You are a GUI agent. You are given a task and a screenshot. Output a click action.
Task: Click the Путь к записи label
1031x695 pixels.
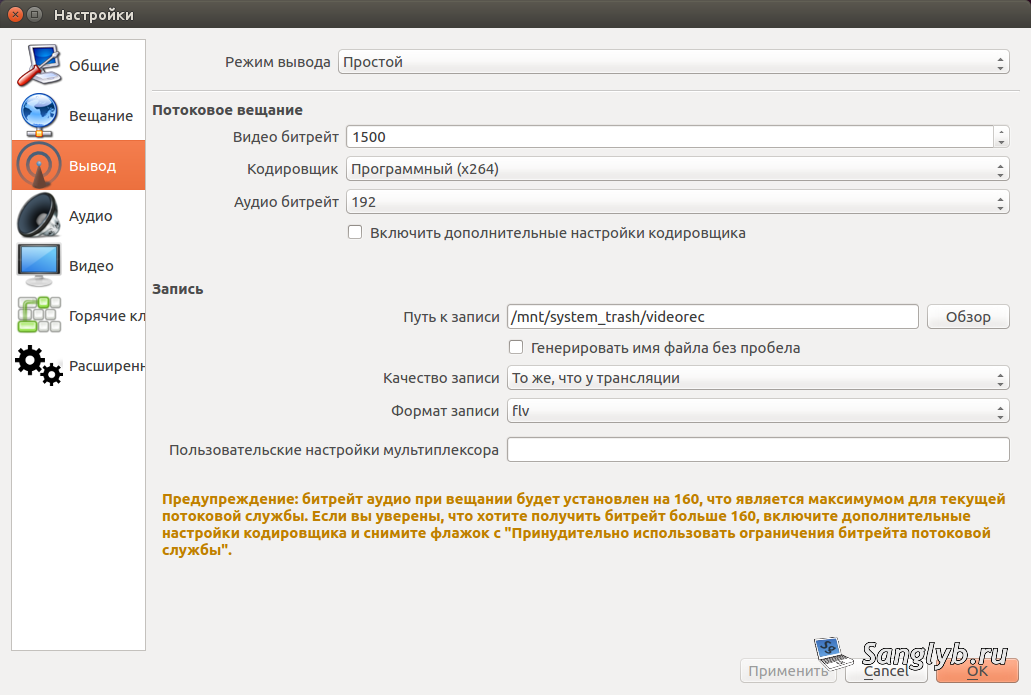451,317
